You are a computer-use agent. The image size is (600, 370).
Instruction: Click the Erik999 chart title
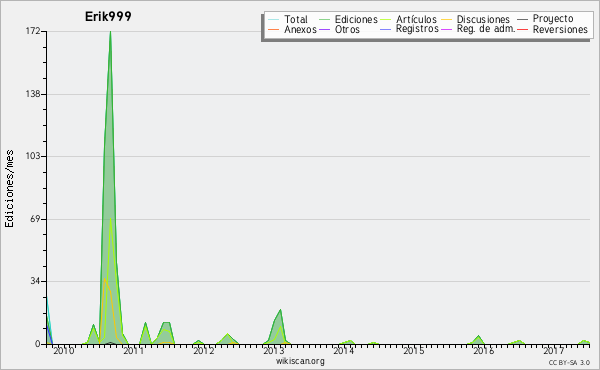108,16
